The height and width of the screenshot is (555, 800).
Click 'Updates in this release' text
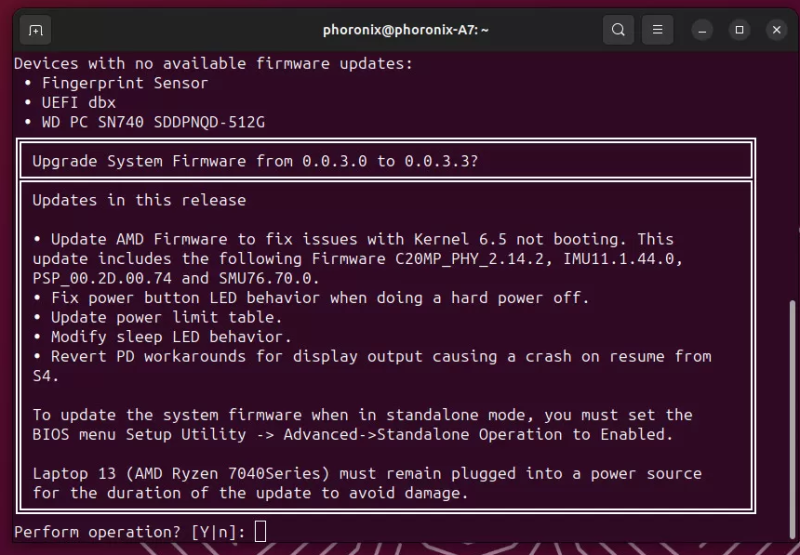tap(139, 200)
